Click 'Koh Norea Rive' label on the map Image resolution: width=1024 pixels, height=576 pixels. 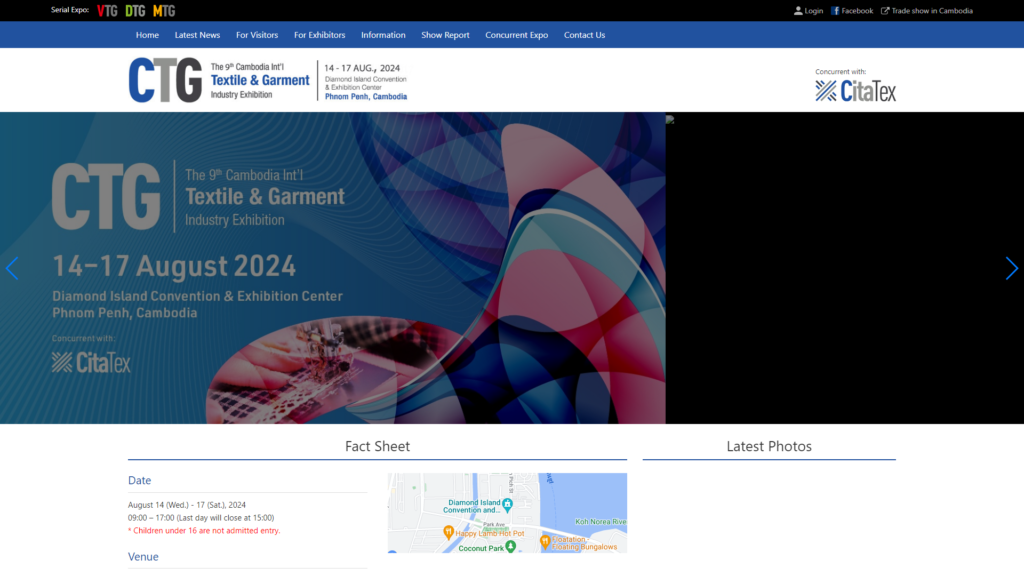click(600, 522)
